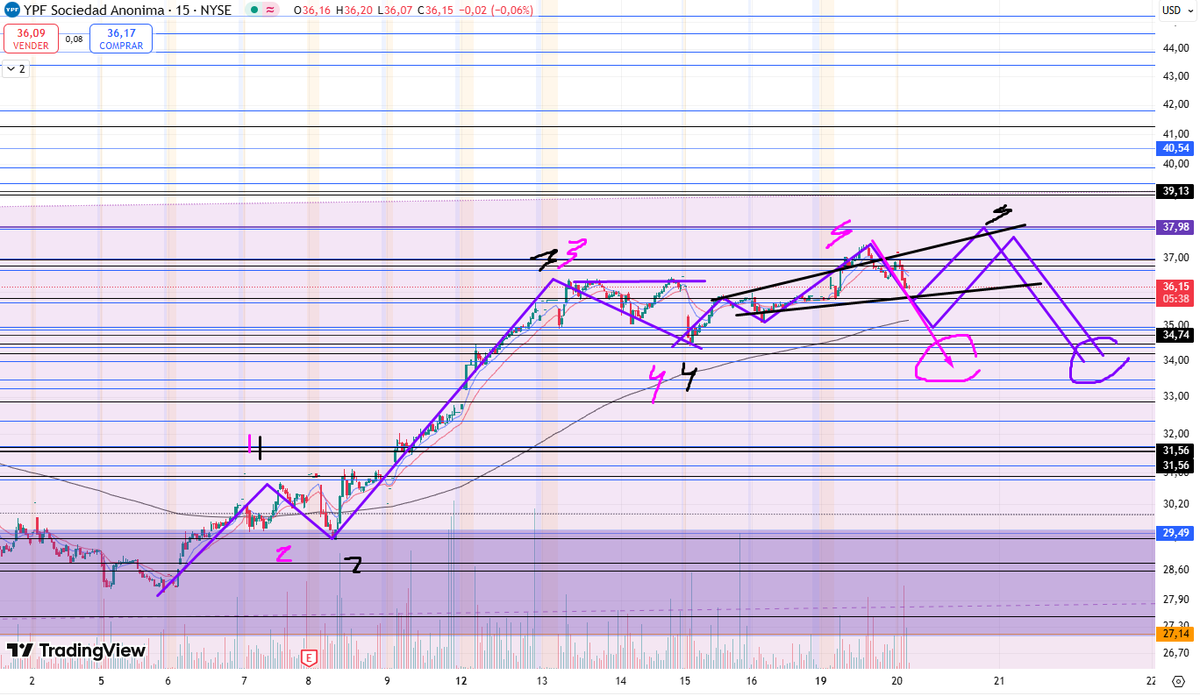Click the 37,00 price axis value

click(1174, 258)
